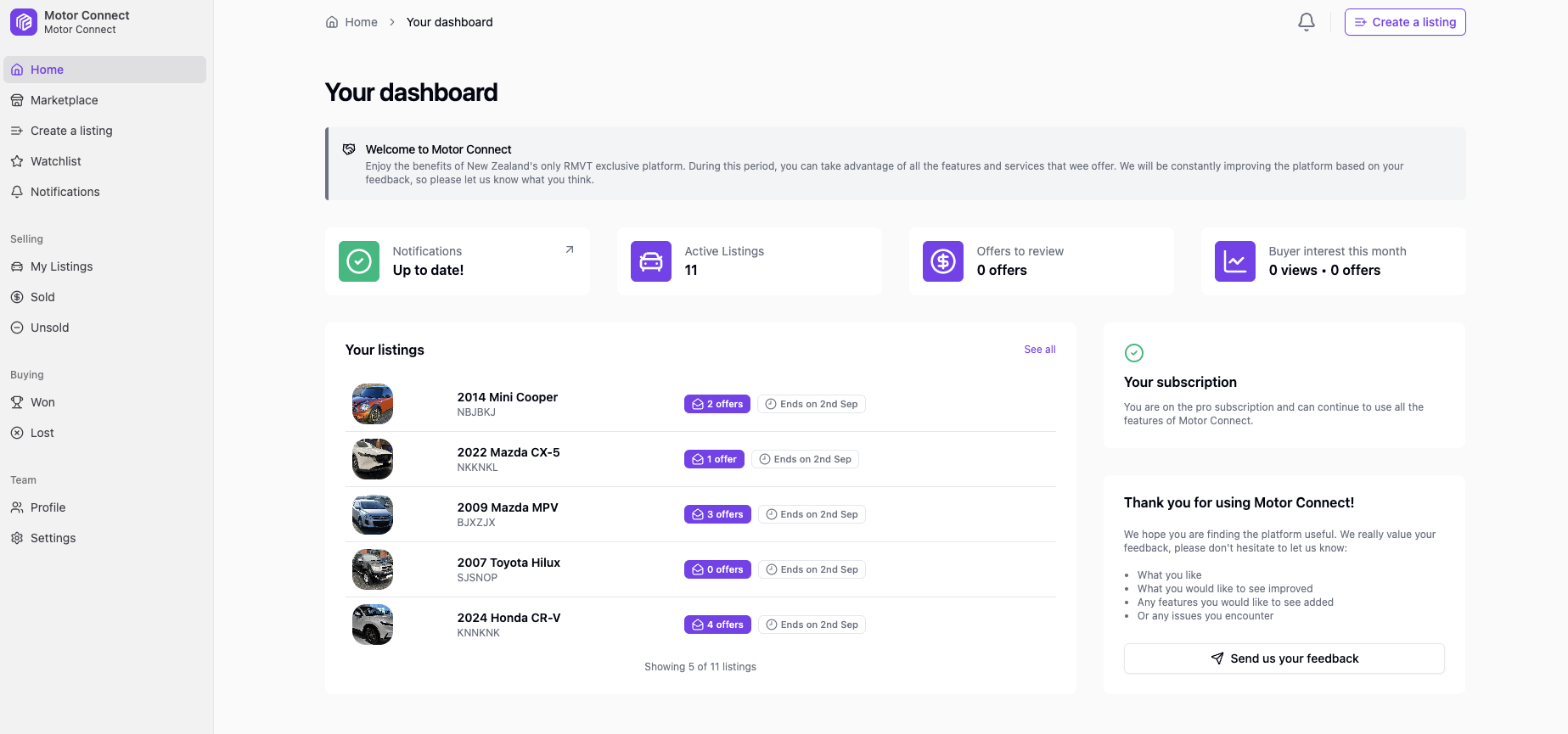Viewport: 1568px width, 734px height.
Task: Click the notification bell icon in header
Action: coord(1307,22)
